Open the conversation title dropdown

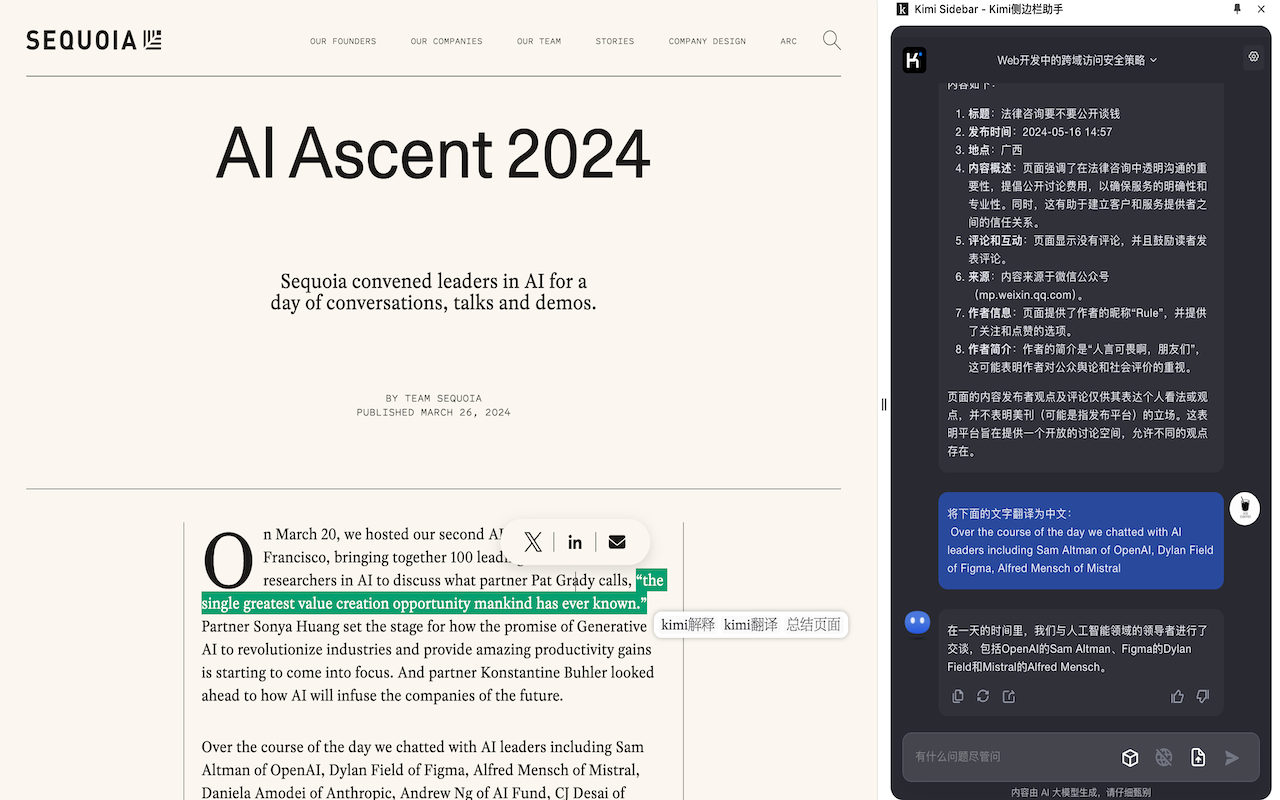pyautogui.click(x=1077, y=60)
